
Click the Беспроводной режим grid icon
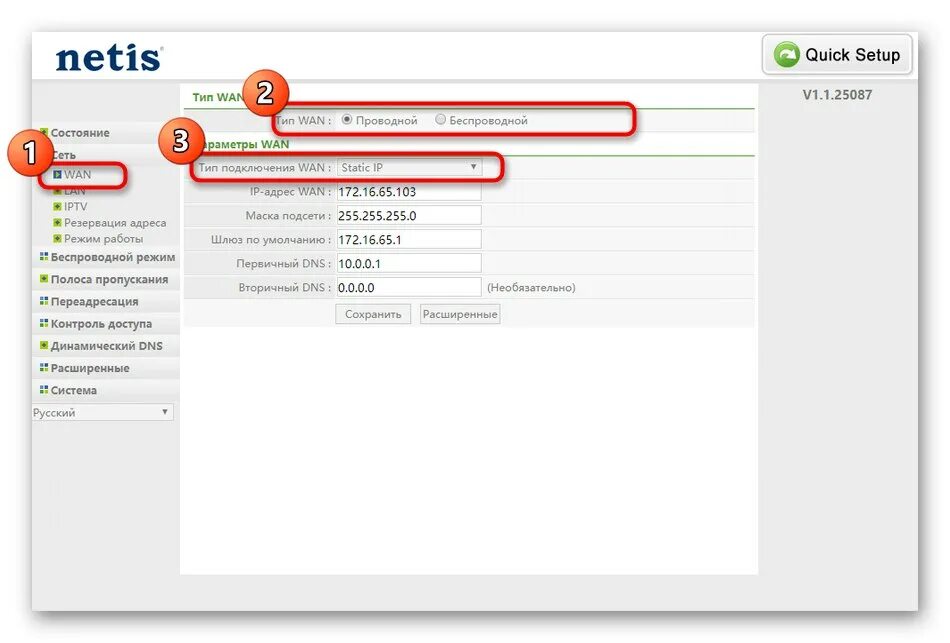[x=44, y=256]
